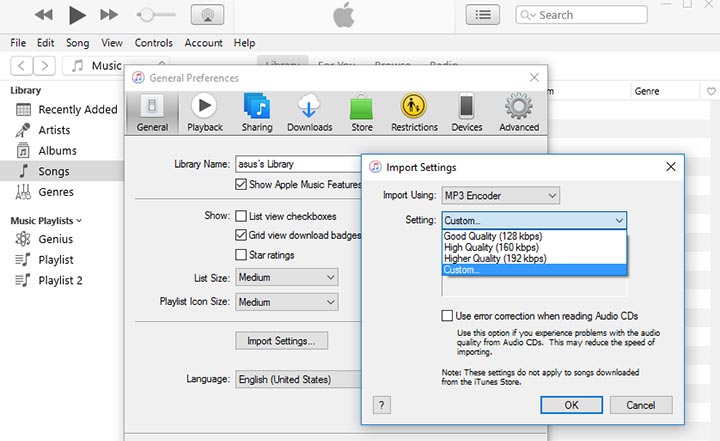This screenshot has height=441, width=720.
Task: Switch to the Devices preferences tab
Action: 467,113
